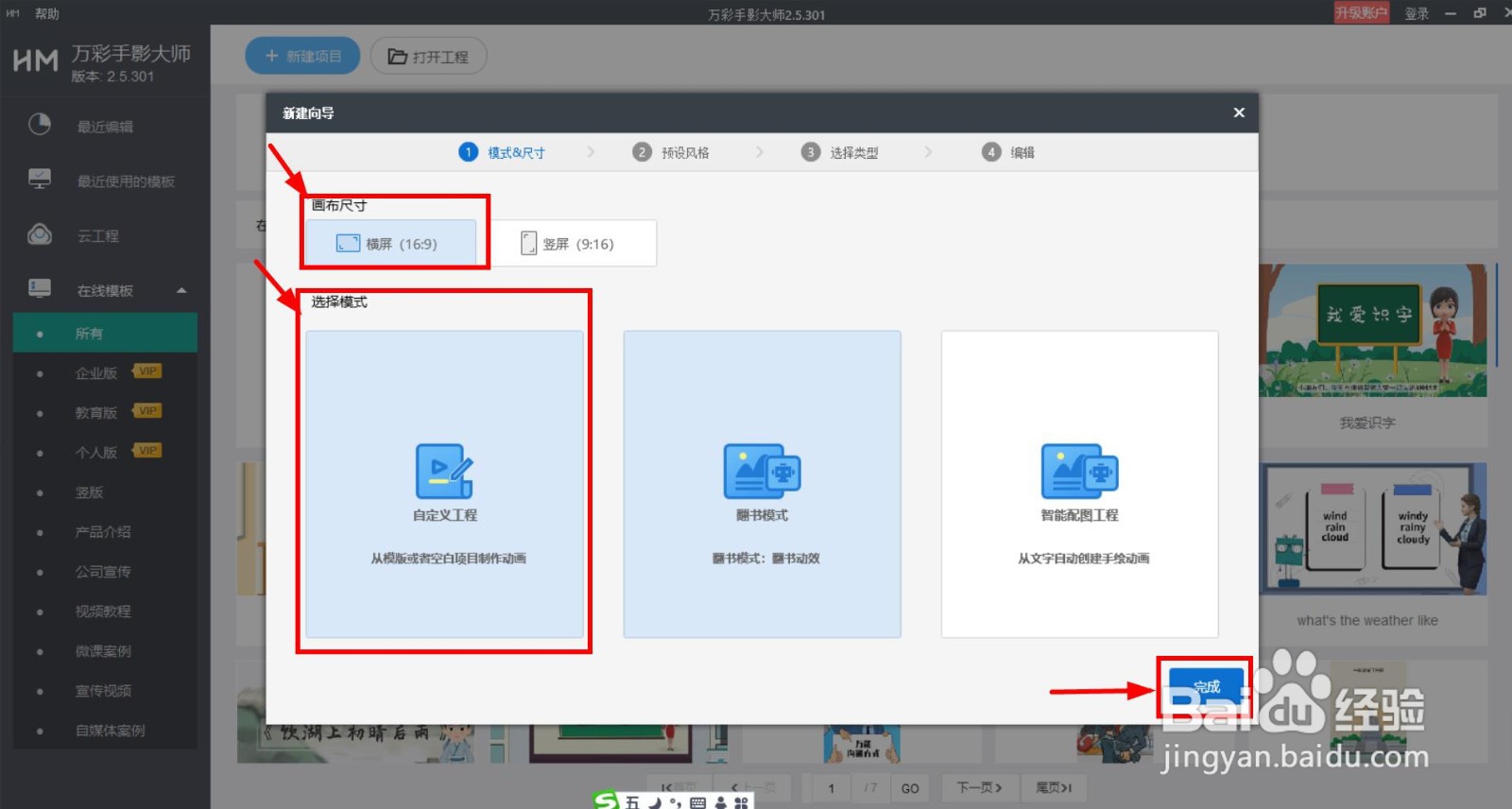Open 最近编辑 in the sidebar
Screen dimensions: 1512x809
(x=105, y=126)
